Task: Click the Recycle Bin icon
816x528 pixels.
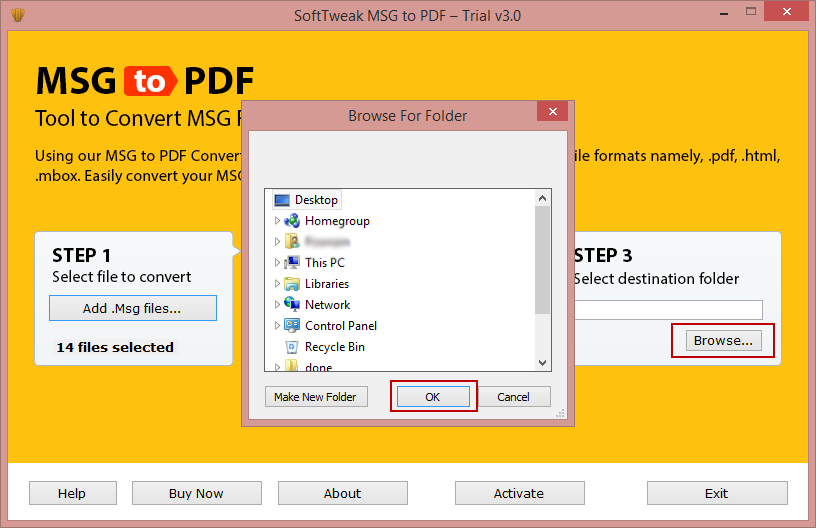Action: [x=292, y=347]
